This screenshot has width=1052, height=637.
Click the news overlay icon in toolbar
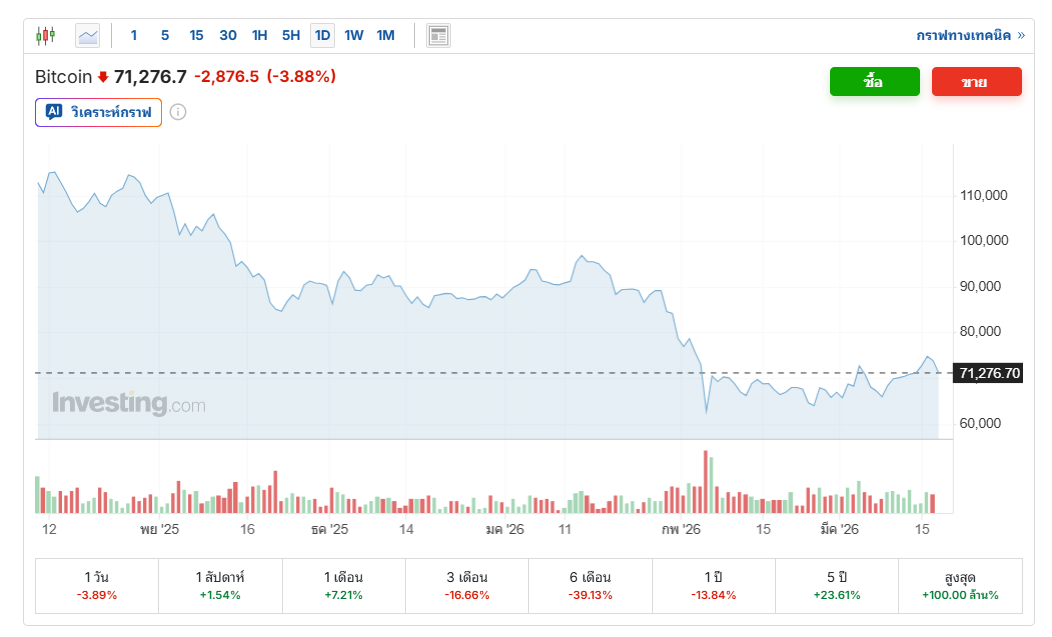click(x=438, y=36)
